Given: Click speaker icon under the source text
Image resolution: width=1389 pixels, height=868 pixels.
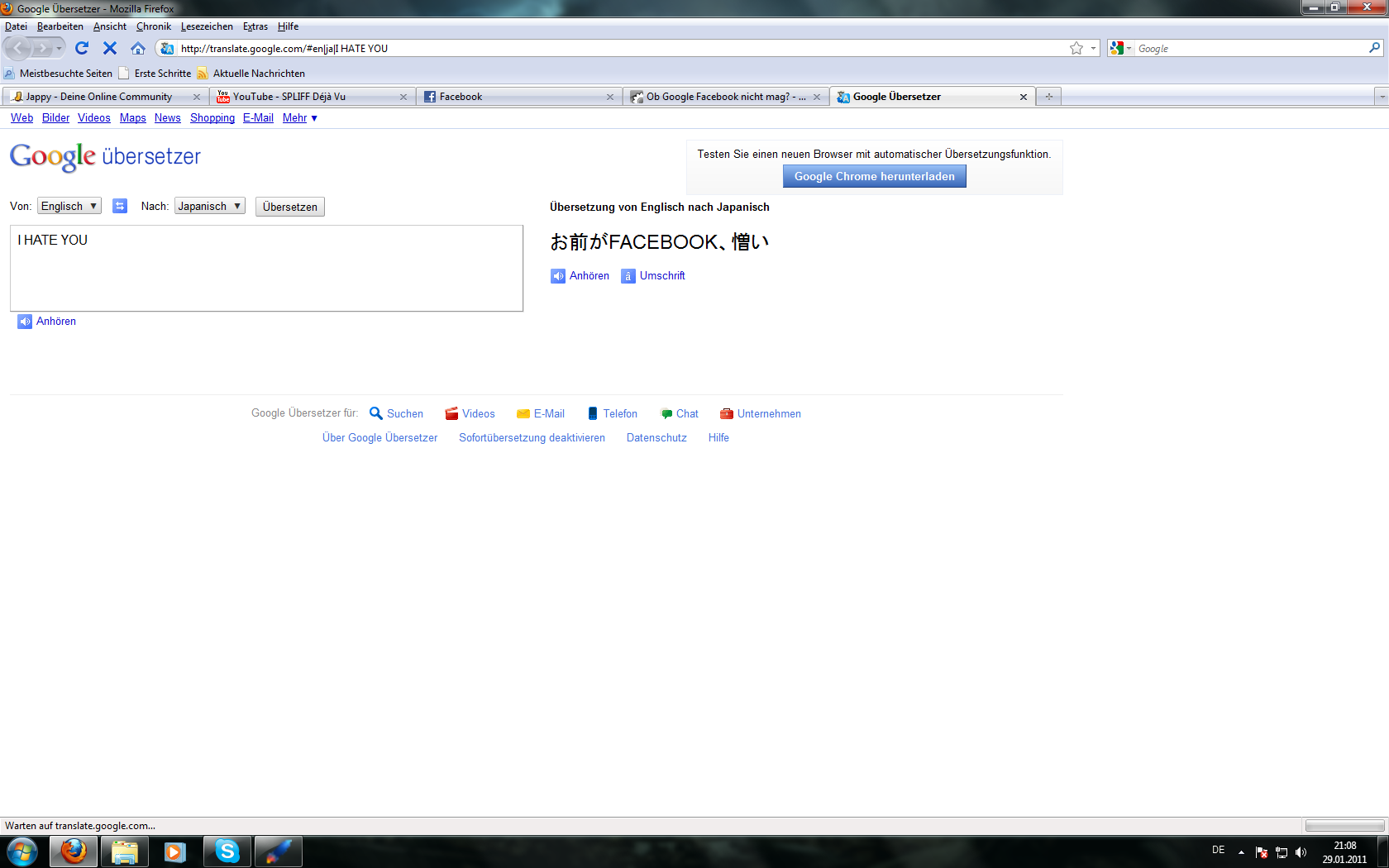Looking at the screenshot, I should click(x=25, y=322).
